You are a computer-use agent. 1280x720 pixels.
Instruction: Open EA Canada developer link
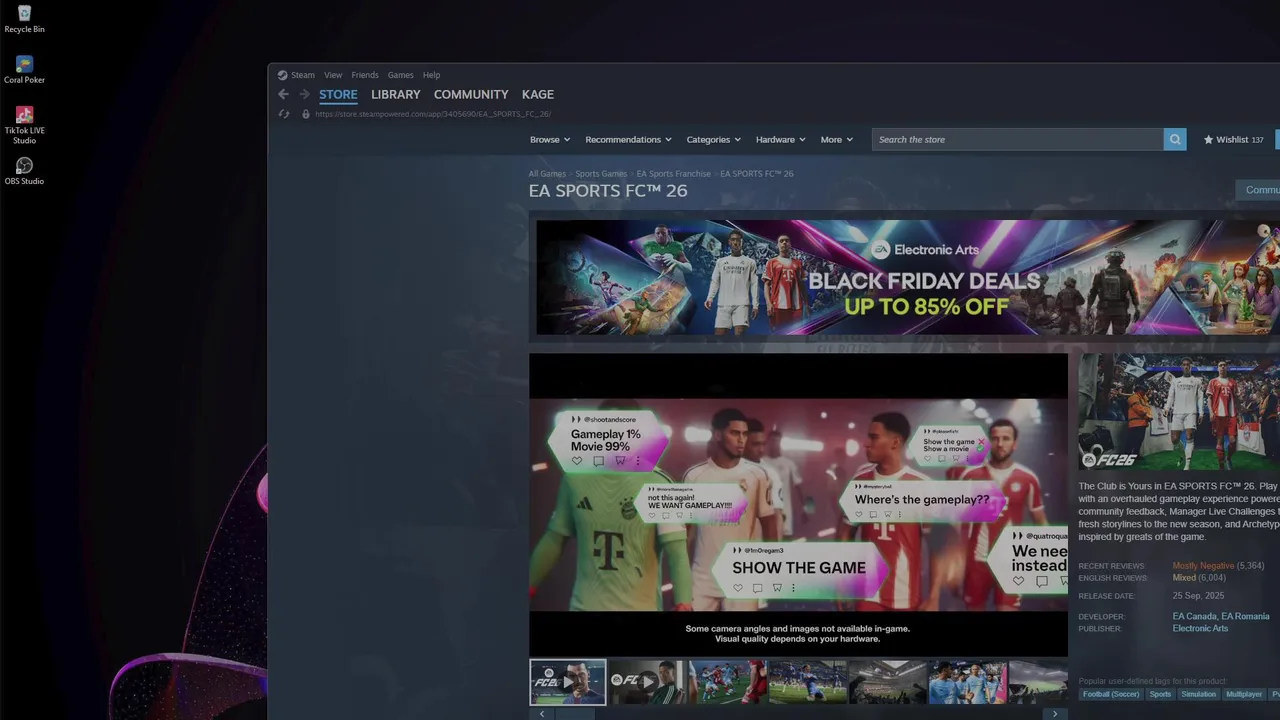point(1194,617)
